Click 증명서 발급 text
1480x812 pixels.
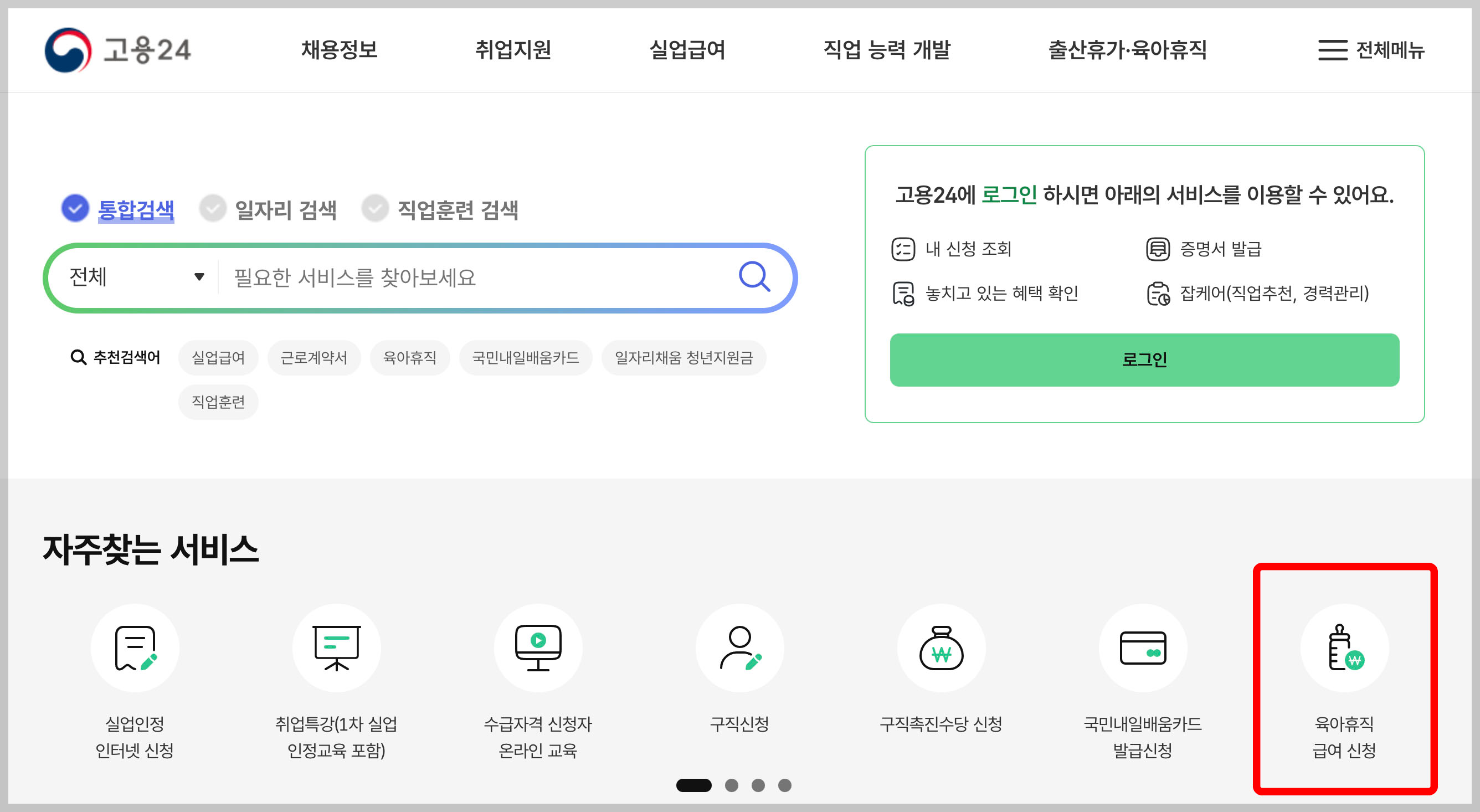[x=1220, y=249]
